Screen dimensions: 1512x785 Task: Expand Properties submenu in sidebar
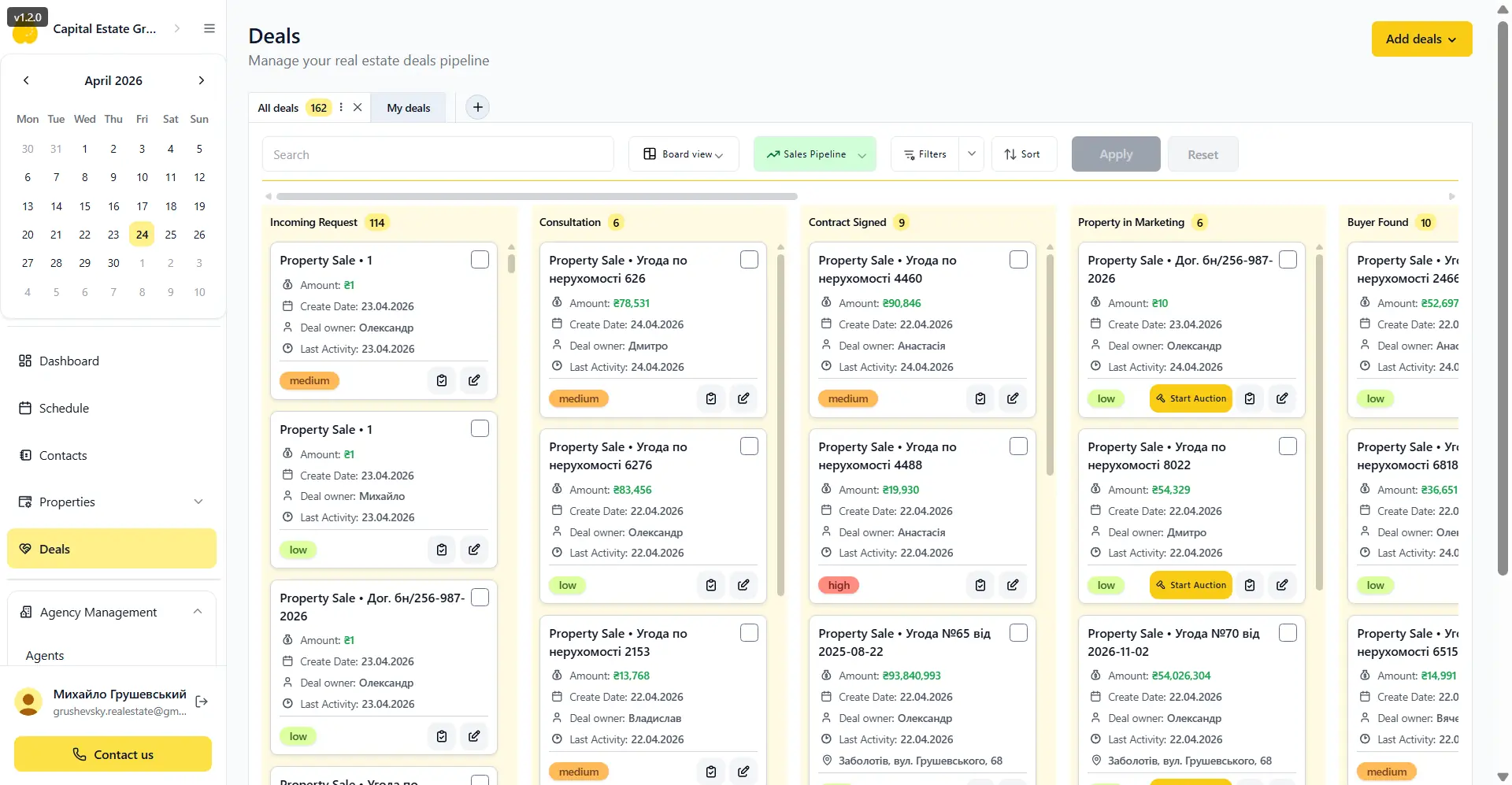[x=198, y=502]
